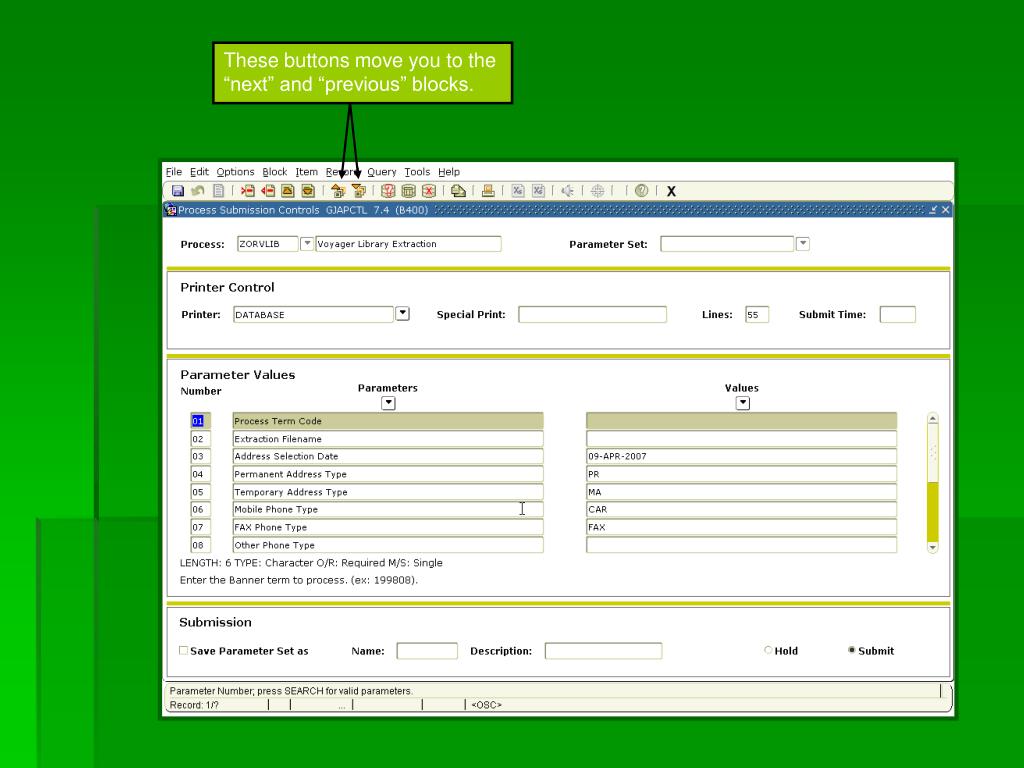The width and height of the screenshot is (1024, 768).
Task: Open the Values column dropdown arrow
Action: (x=743, y=403)
